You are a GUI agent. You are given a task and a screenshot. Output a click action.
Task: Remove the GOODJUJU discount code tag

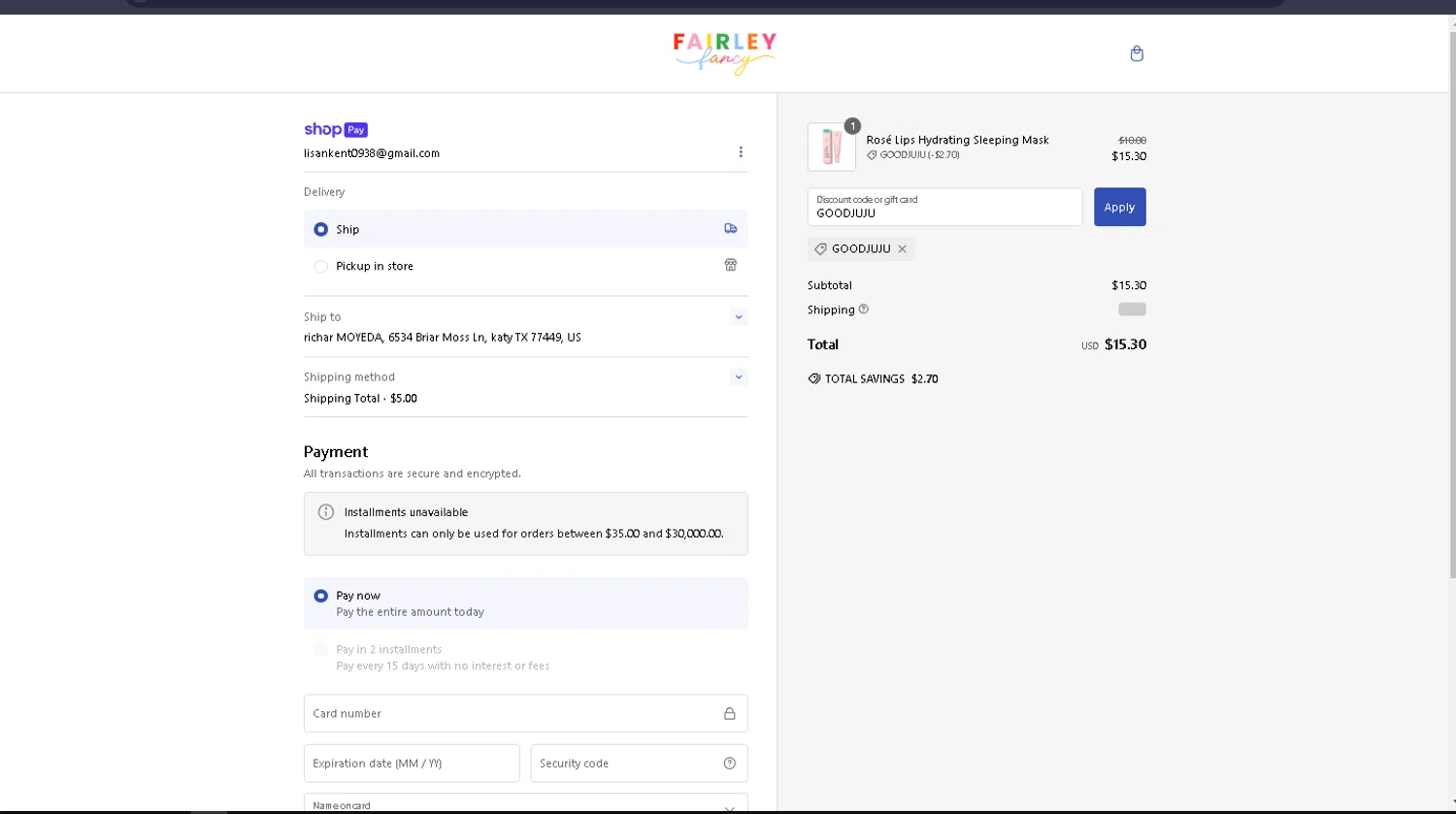pos(902,249)
